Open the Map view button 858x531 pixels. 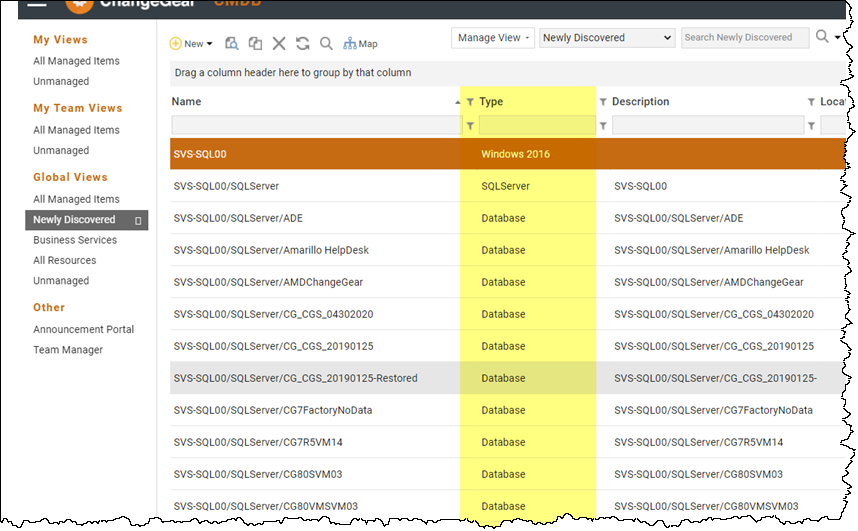coord(360,44)
